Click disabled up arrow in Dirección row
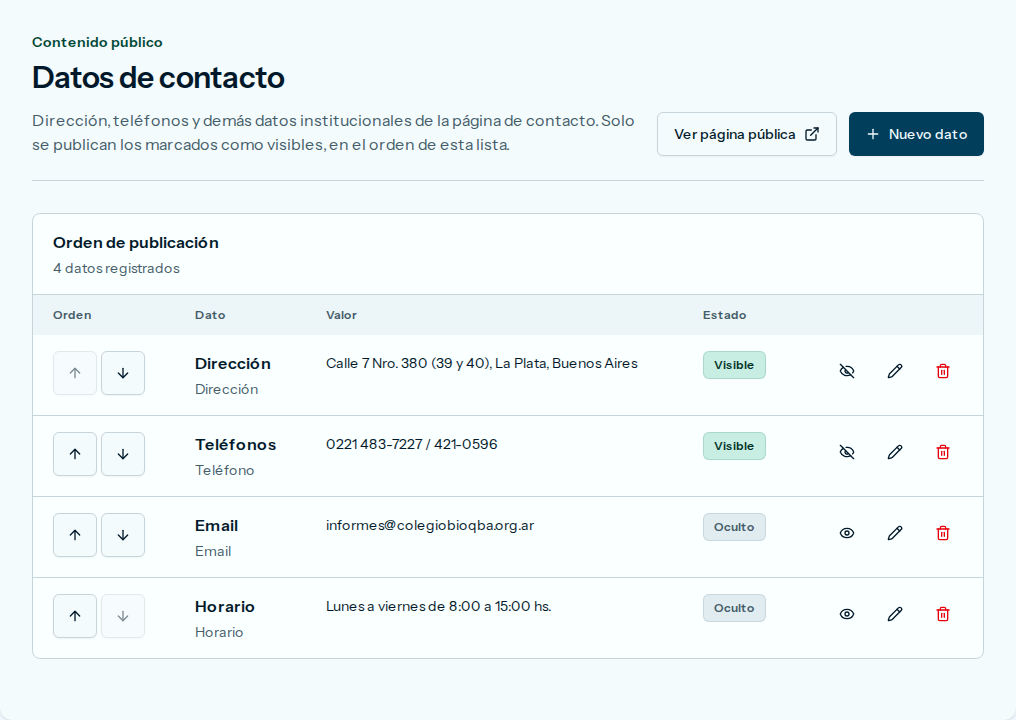Image resolution: width=1016 pixels, height=720 pixels. 75,373
